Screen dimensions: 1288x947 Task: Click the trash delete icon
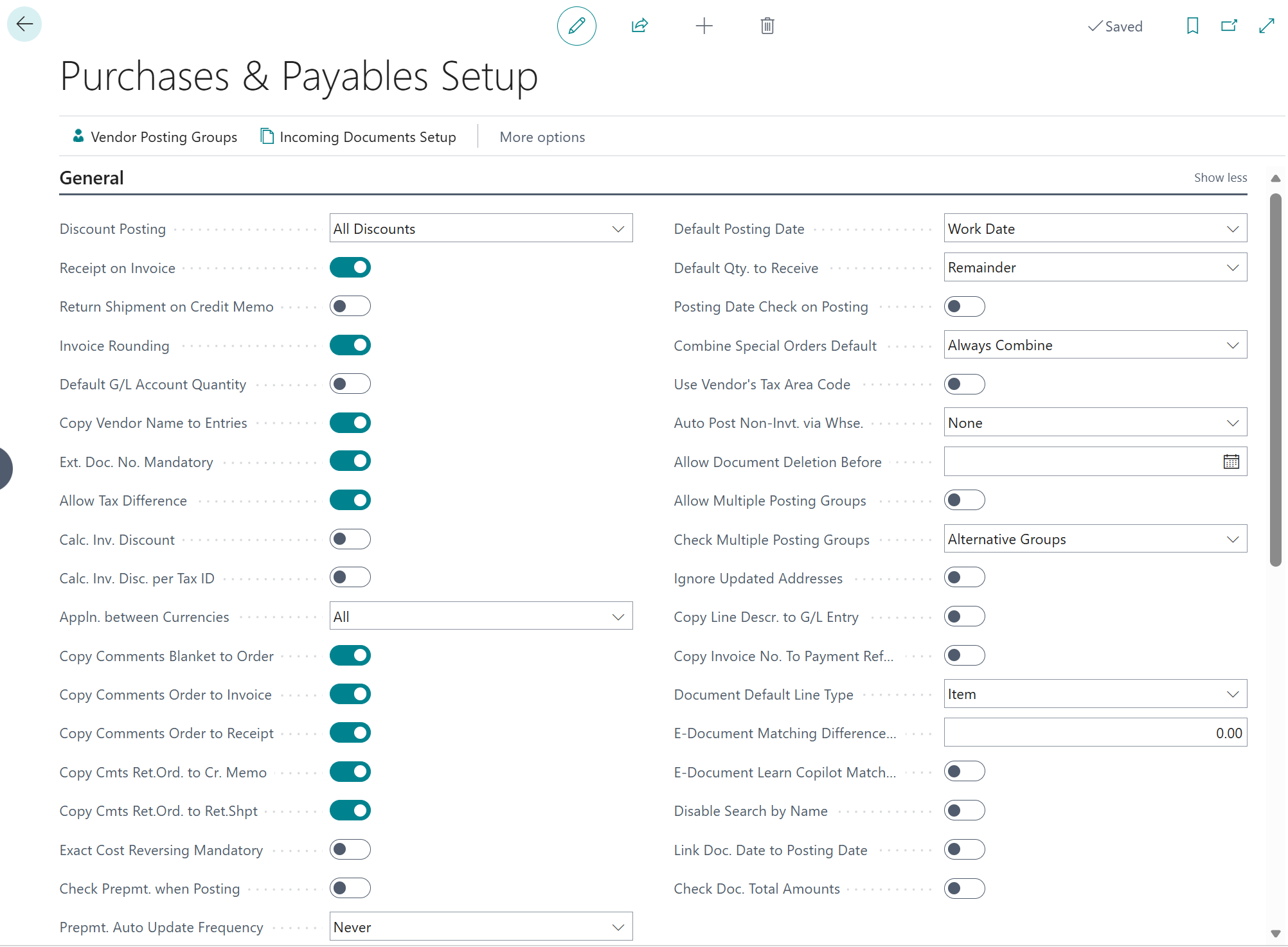point(767,26)
